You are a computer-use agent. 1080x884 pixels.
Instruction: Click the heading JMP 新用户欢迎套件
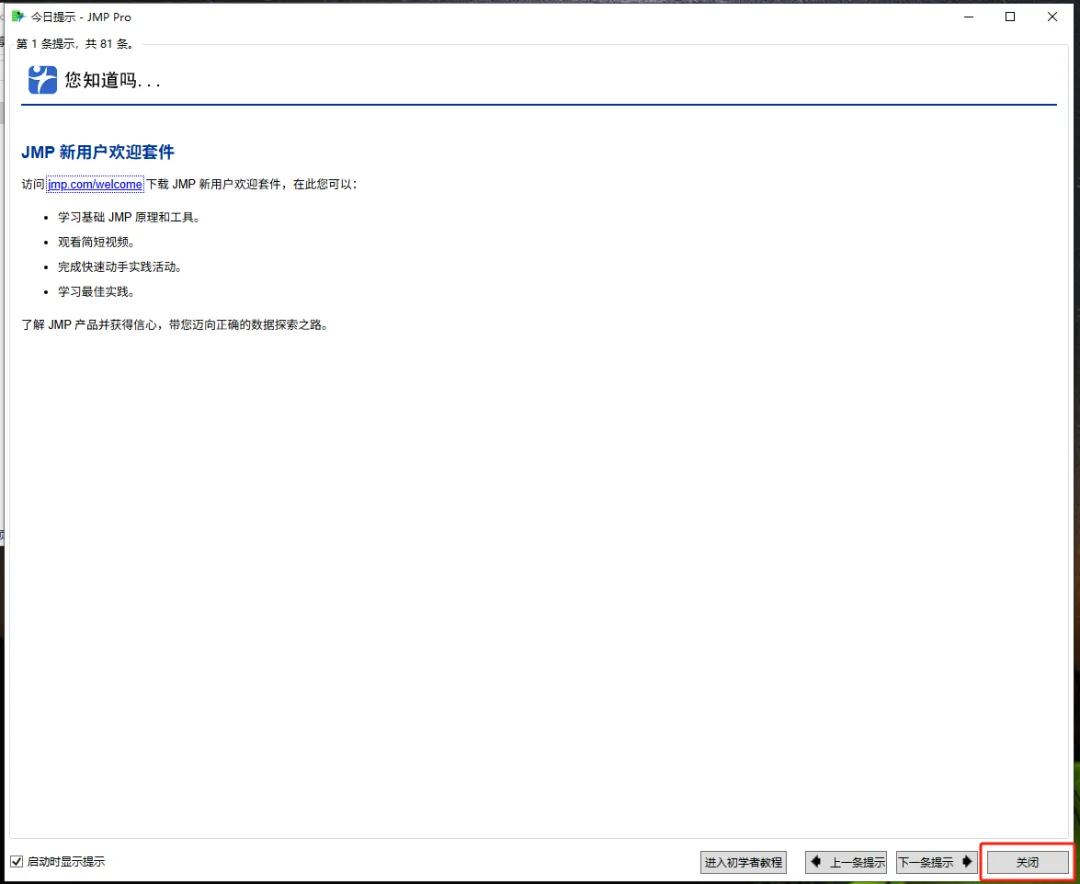coord(98,152)
